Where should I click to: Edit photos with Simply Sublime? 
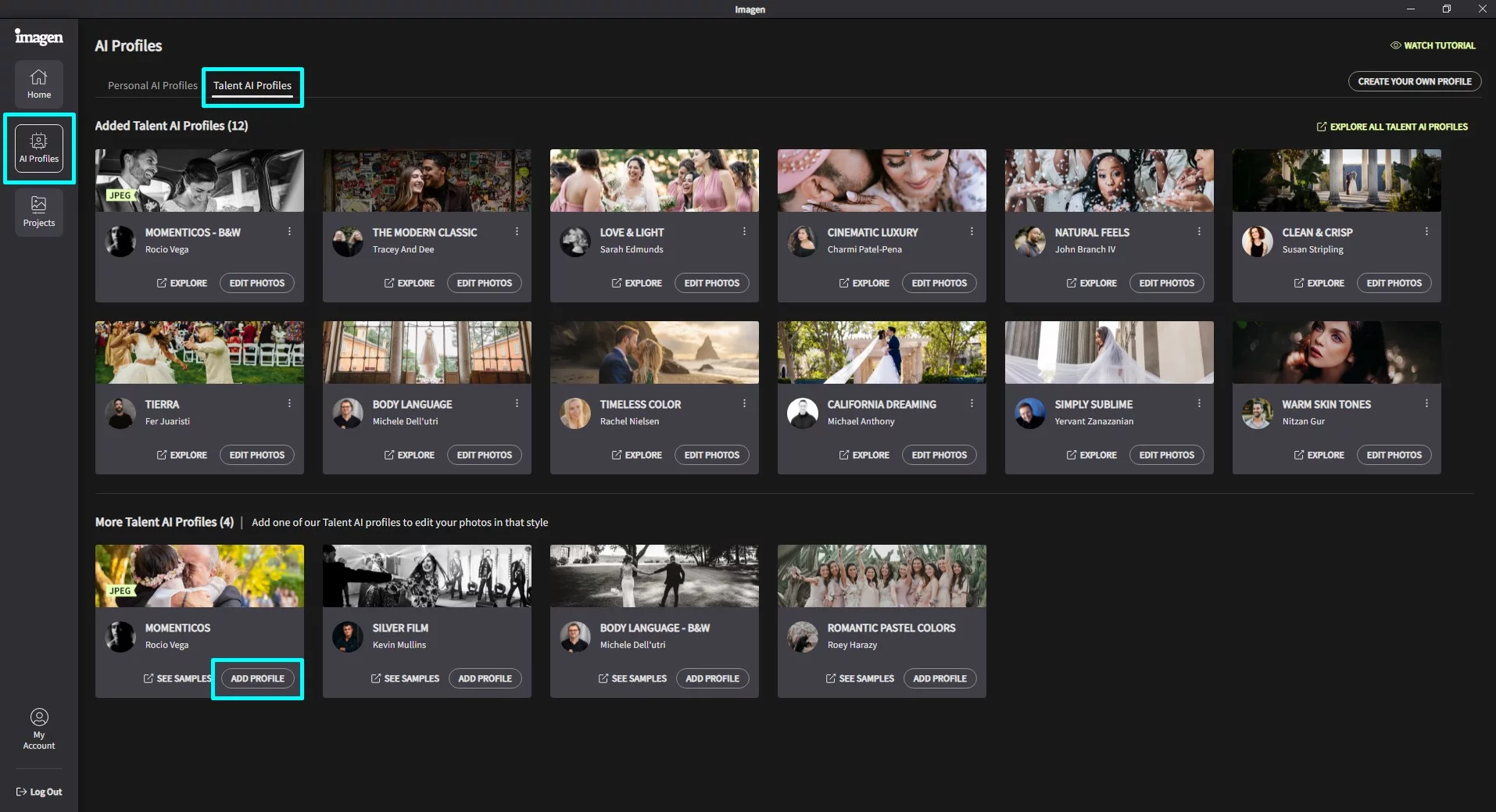1167,455
